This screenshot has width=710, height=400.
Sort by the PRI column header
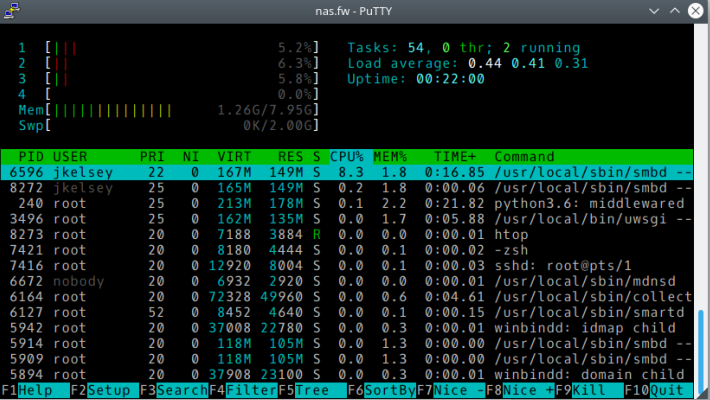(x=152, y=157)
